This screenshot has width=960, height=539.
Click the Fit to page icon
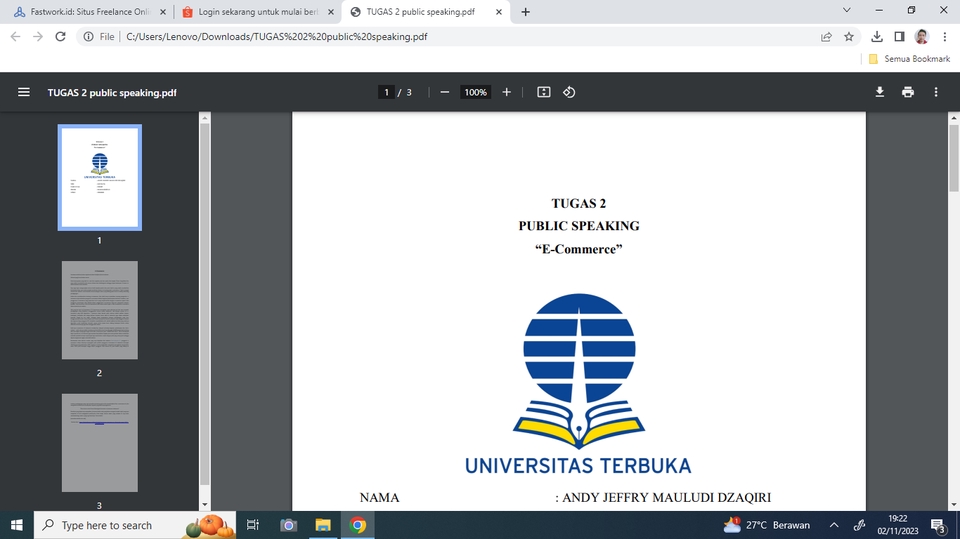pyautogui.click(x=544, y=92)
